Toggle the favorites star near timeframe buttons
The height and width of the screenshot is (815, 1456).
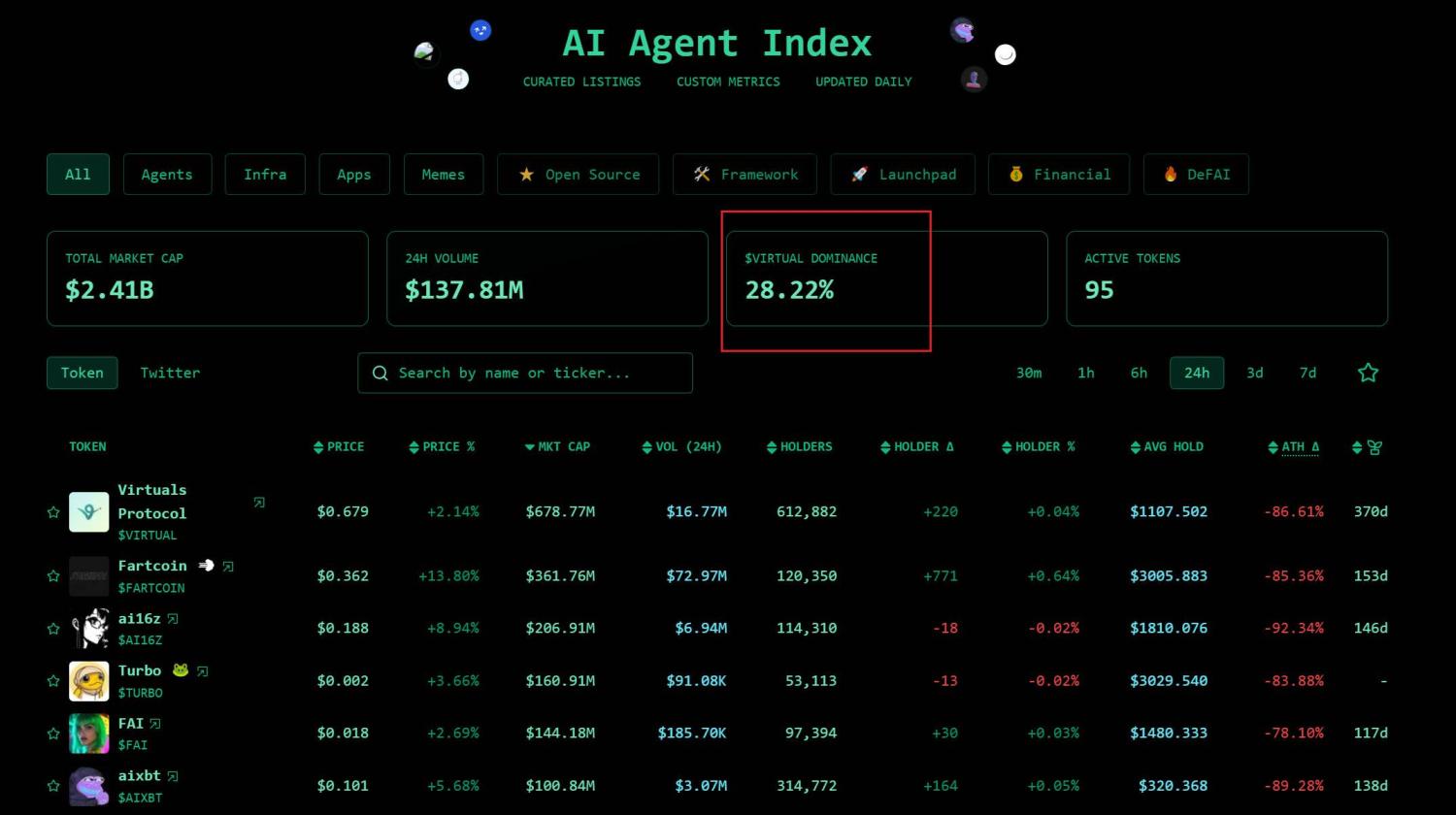click(1368, 372)
